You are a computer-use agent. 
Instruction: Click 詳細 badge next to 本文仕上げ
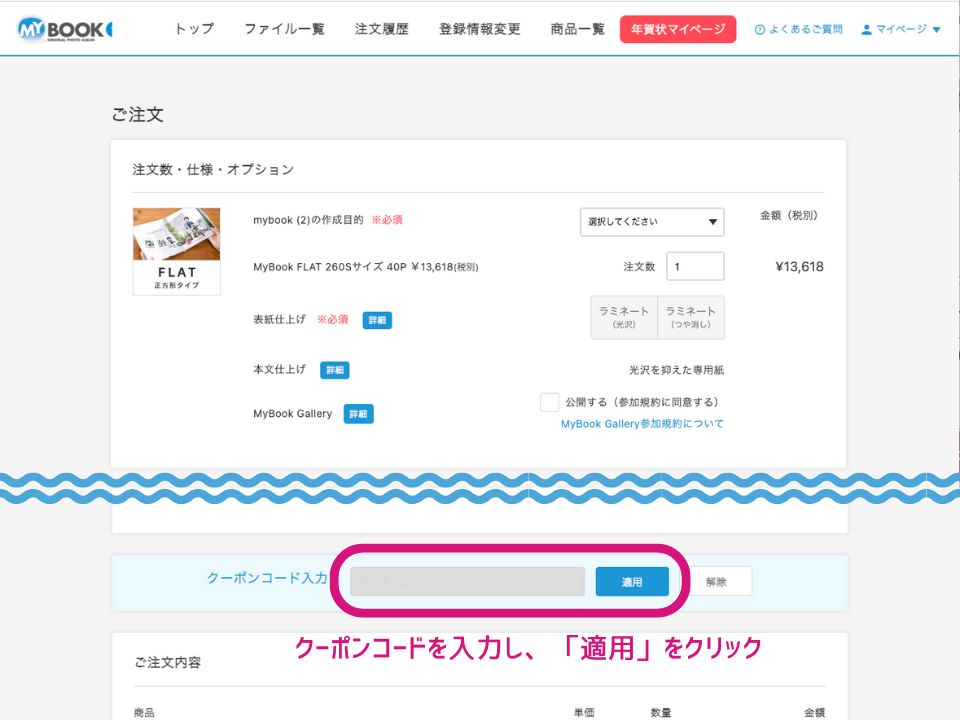point(335,370)
